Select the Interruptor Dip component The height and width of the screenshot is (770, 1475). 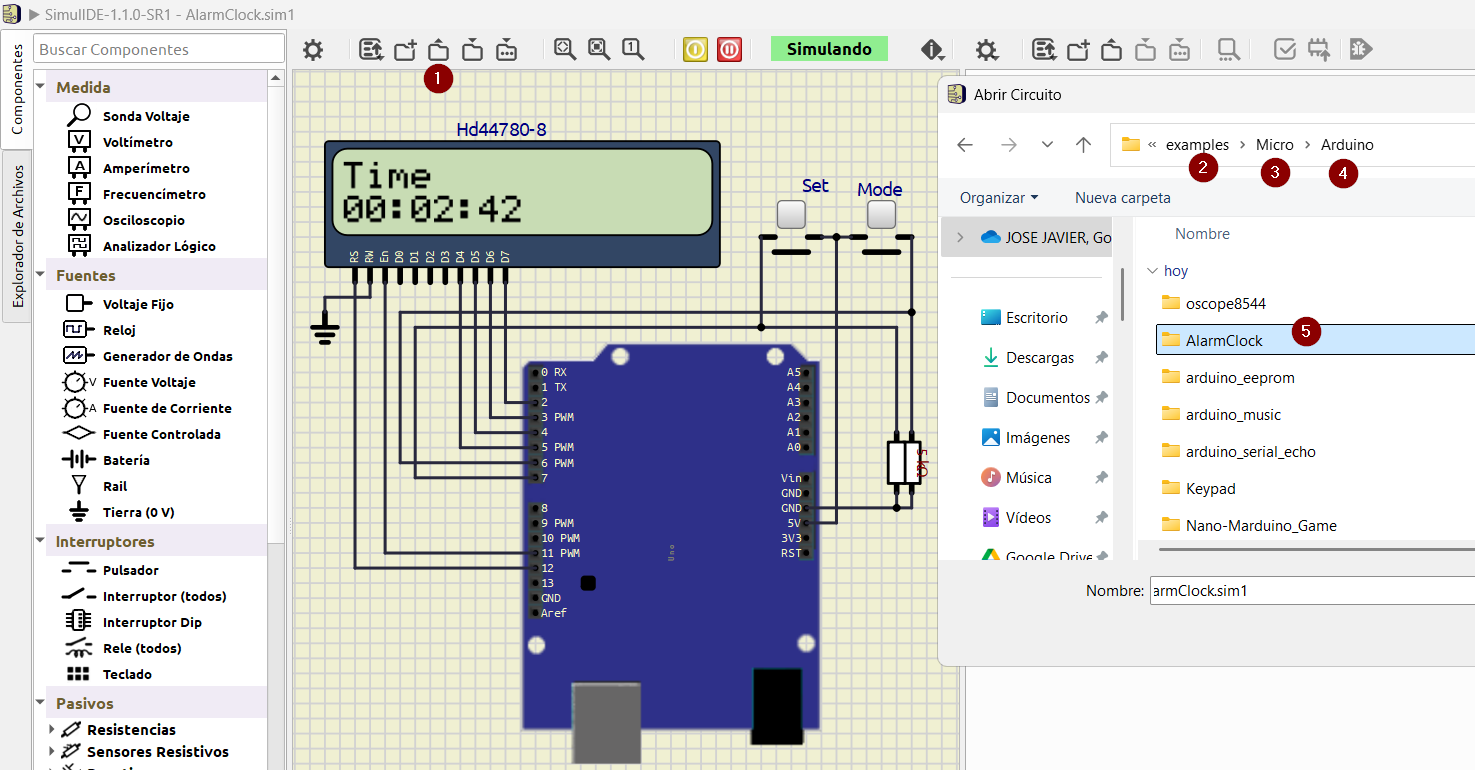(x=134, y=622)
